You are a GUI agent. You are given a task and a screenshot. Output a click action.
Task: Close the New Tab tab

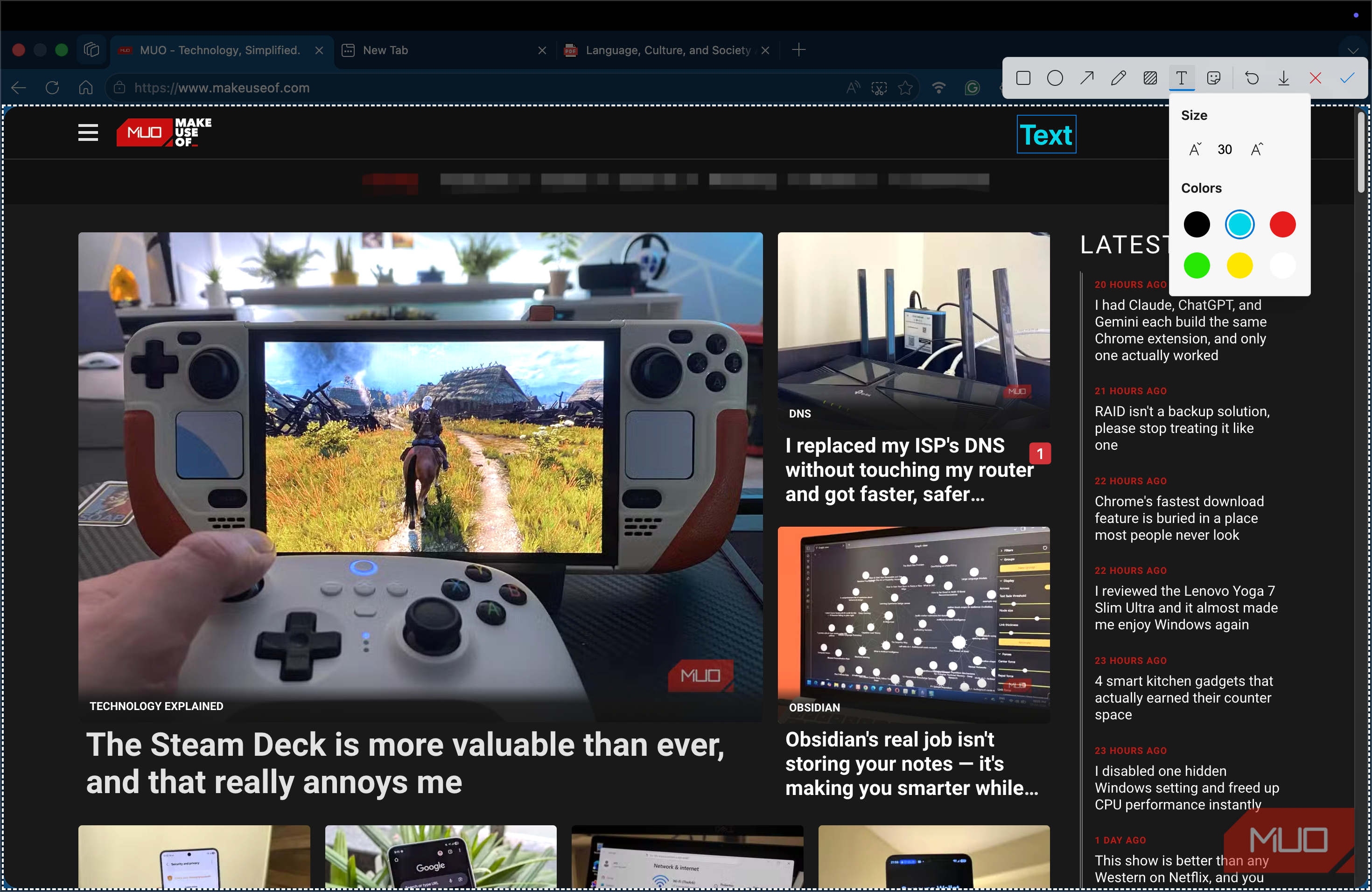[x=542, y=51]
